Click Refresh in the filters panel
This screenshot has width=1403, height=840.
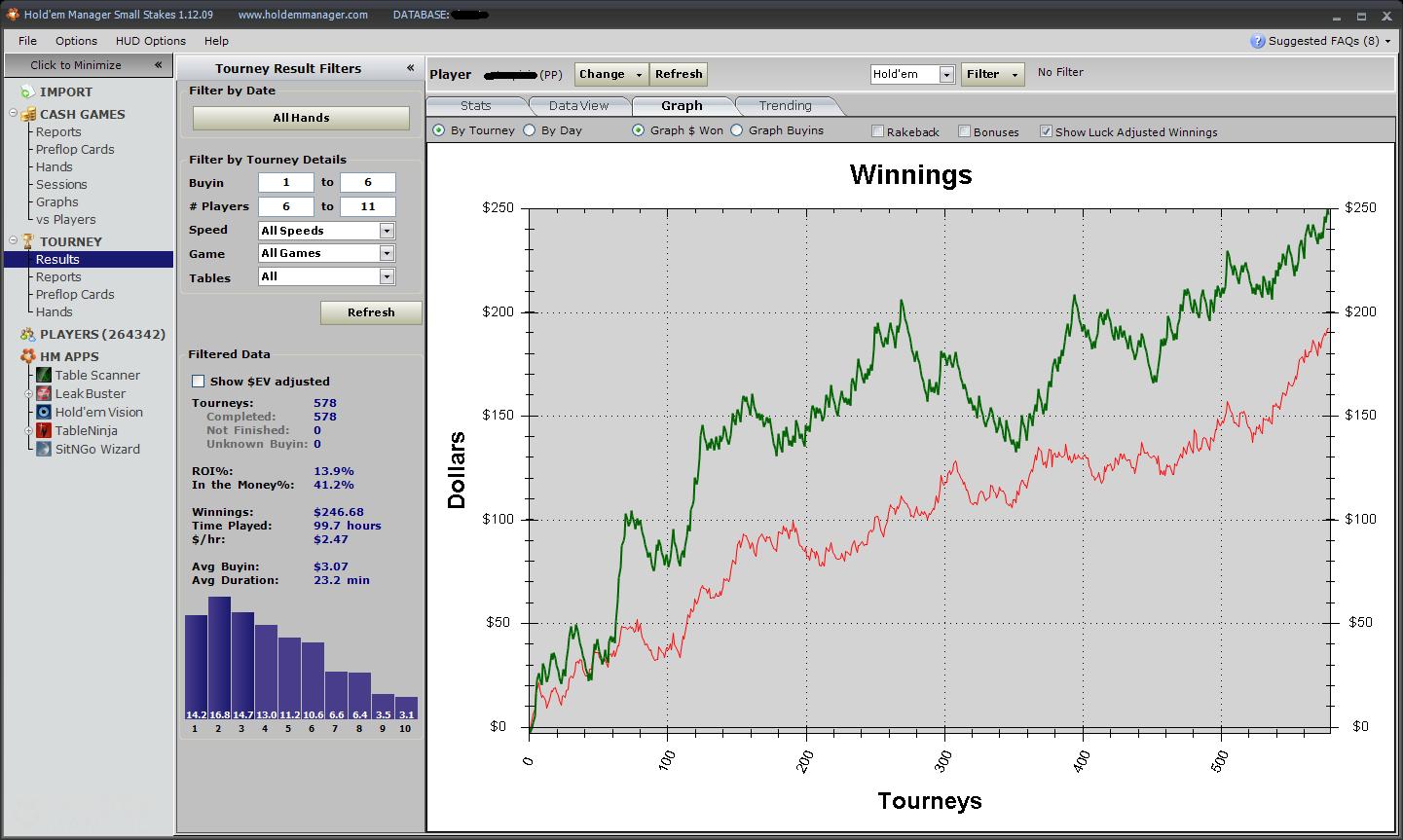click(371, 312)
